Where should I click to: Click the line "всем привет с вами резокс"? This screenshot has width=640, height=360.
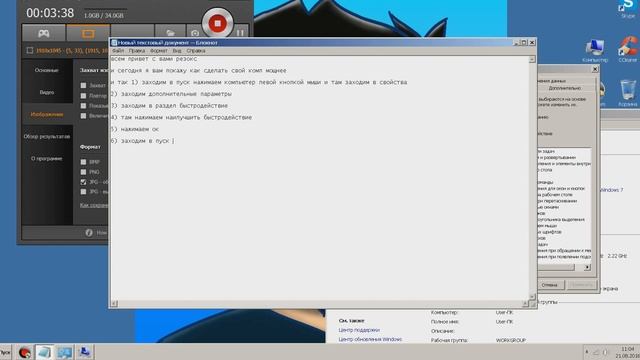(x=154, y=59)
